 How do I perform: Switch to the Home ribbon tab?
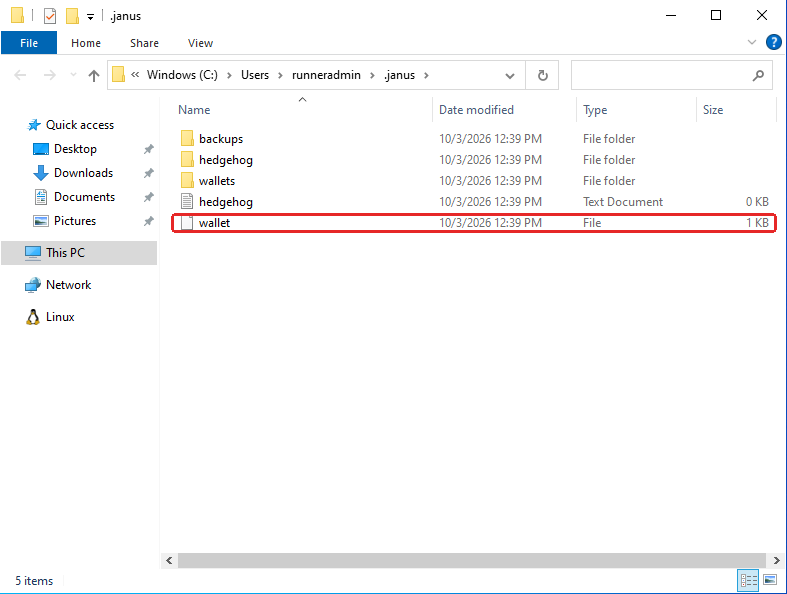[86, 43]
